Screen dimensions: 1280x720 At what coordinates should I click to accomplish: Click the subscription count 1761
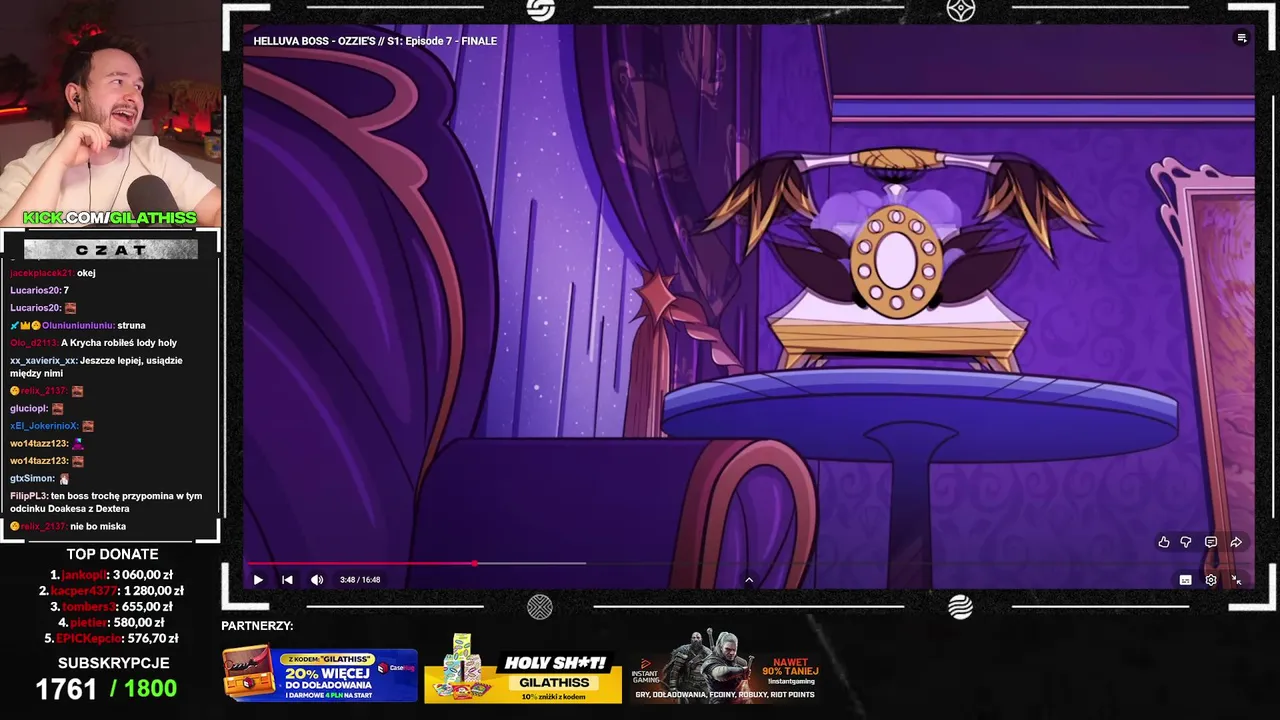tap(66, 689)
